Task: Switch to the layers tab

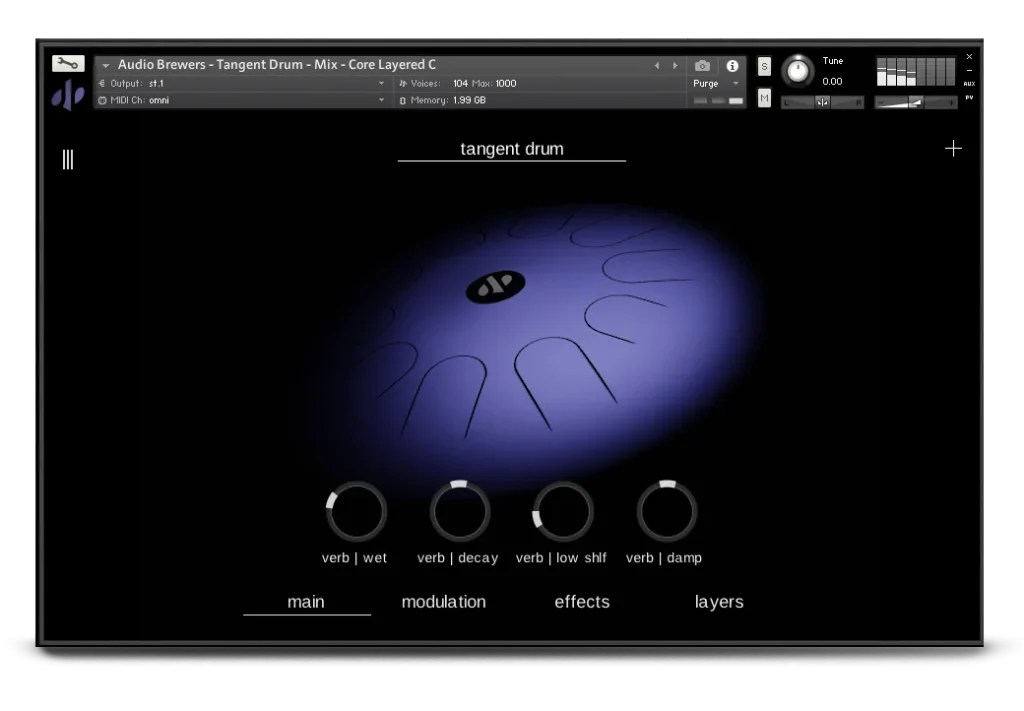Action: (x=719, y=602)
